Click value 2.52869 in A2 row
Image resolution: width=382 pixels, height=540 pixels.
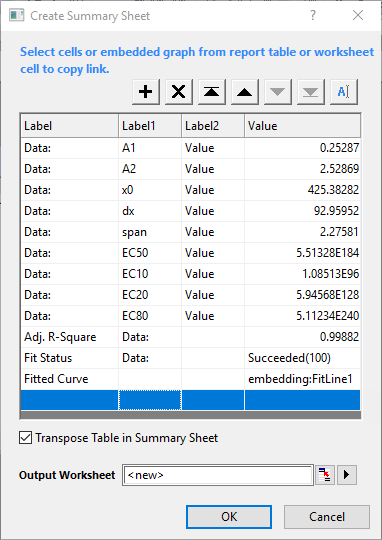pos(302,169)
